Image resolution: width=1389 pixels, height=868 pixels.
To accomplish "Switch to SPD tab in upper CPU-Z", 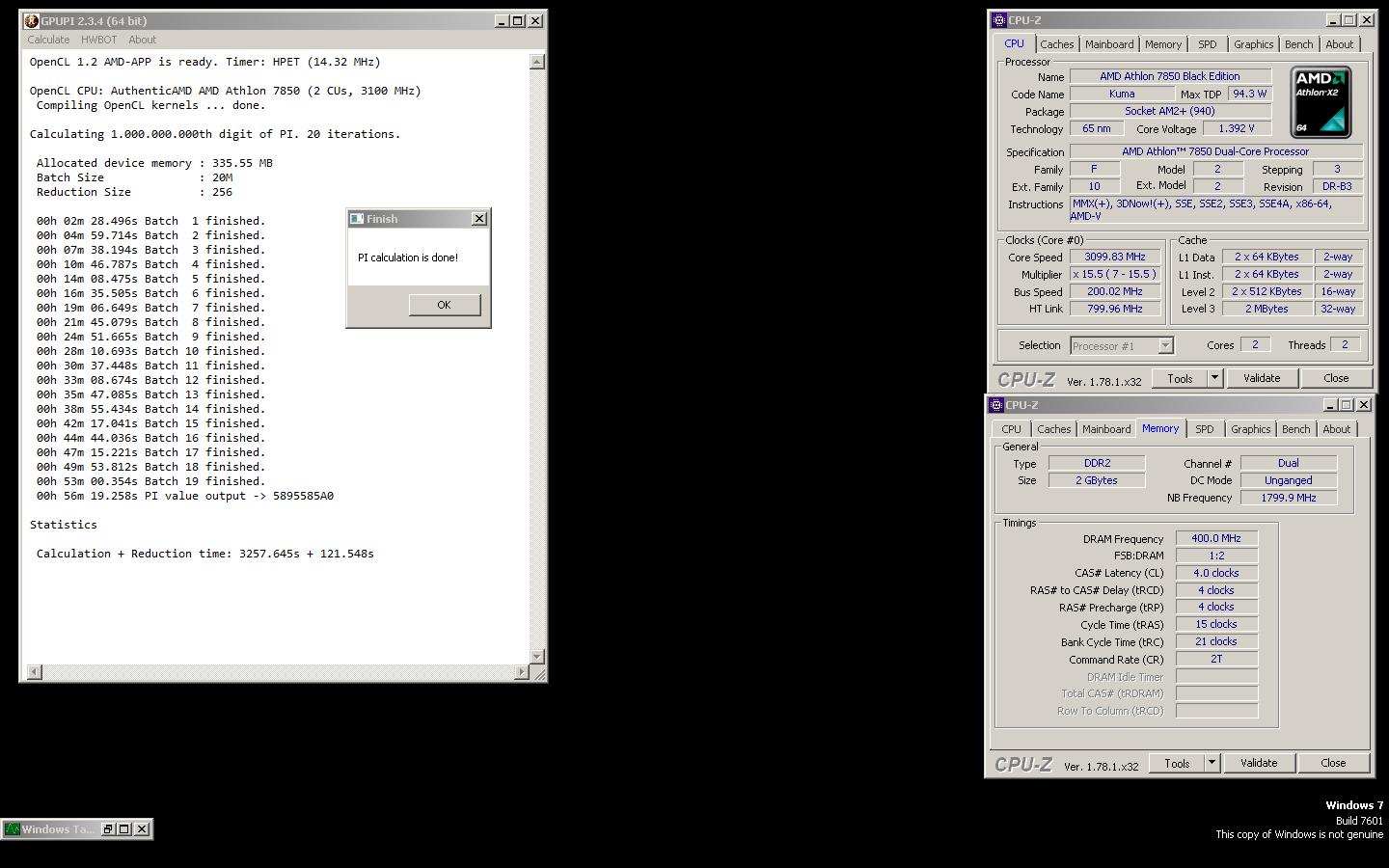I will pos(1207,44).
